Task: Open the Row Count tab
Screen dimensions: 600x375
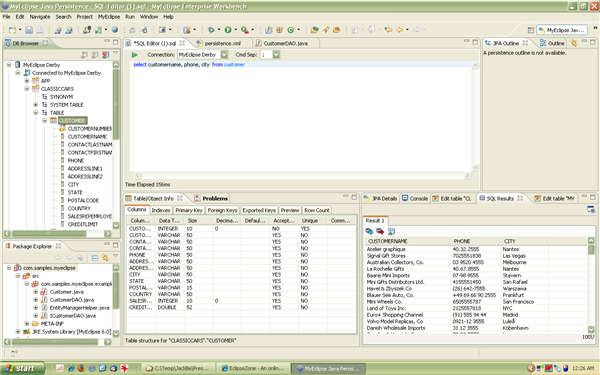Action: tap(316, 210)
